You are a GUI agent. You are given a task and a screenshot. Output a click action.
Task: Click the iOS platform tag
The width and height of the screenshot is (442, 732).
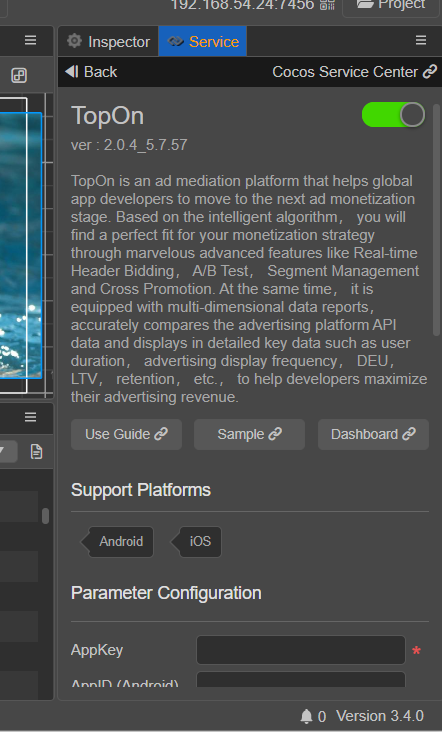[196, 542]
